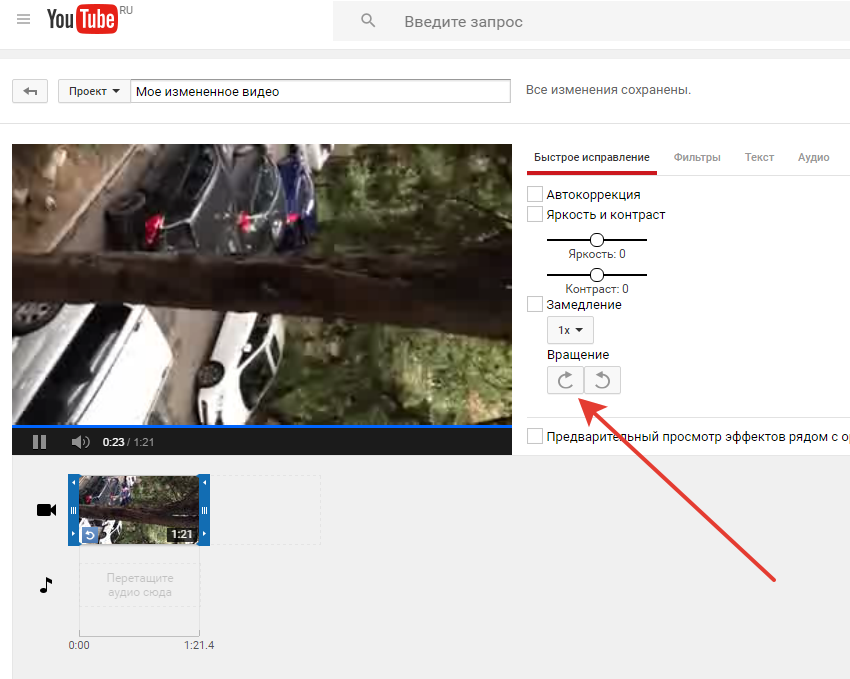850x679 pixels.
Task: Open the Аудио tab
Action: point(813,157)
